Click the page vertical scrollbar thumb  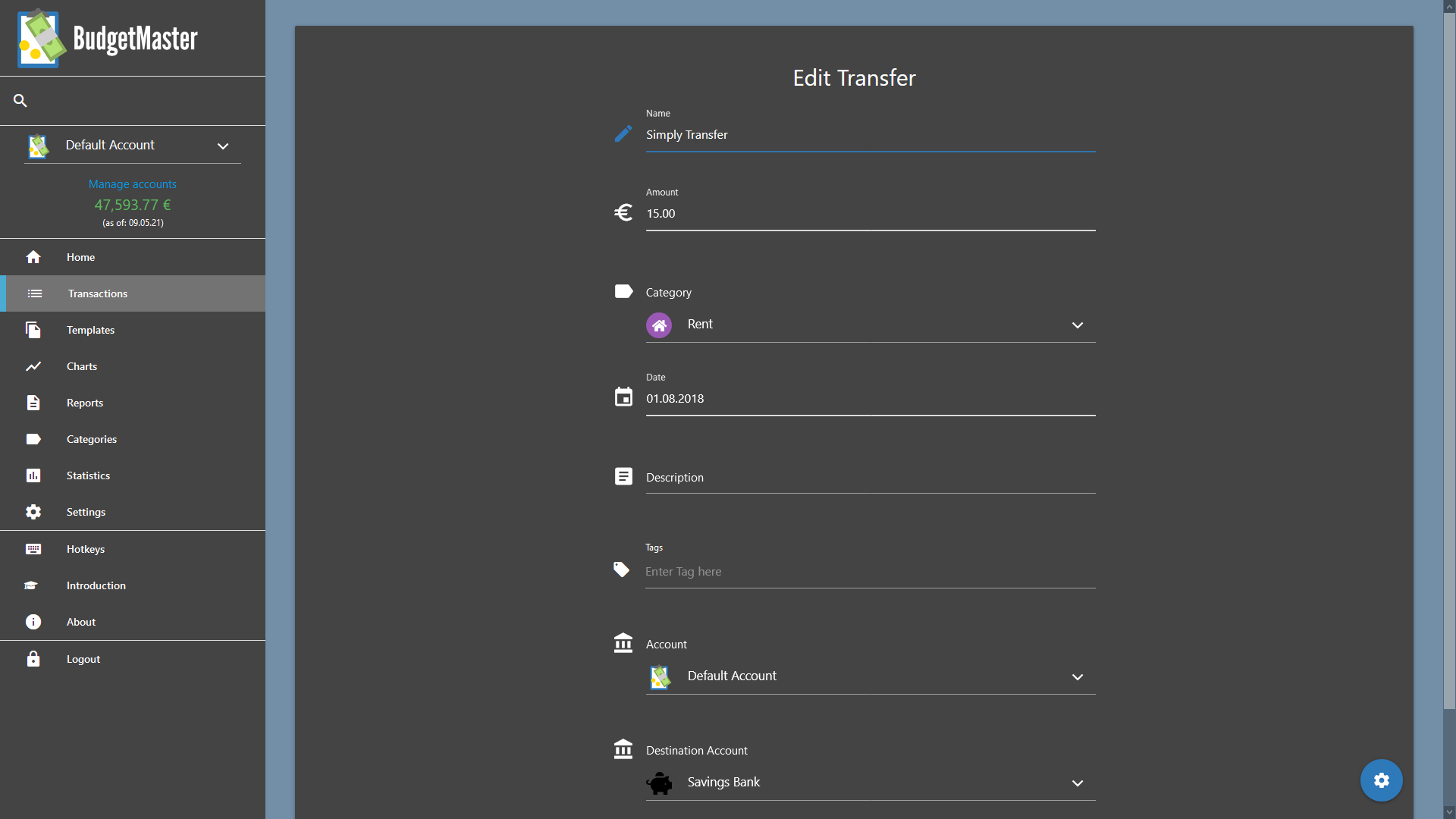(x=1449, y=360)
